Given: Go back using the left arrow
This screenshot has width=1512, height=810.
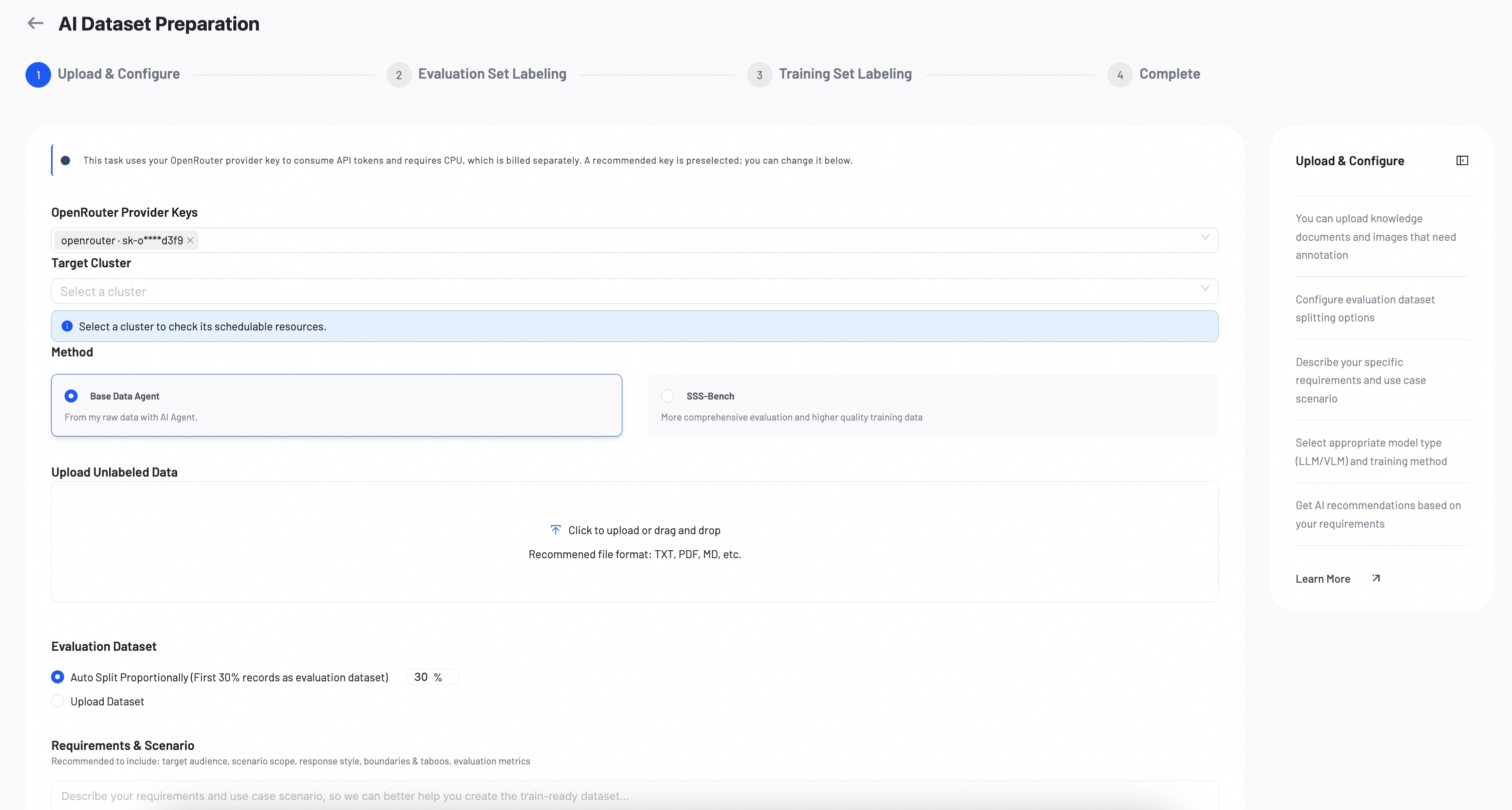Looking at the screenshot, I should coord(36,23).
